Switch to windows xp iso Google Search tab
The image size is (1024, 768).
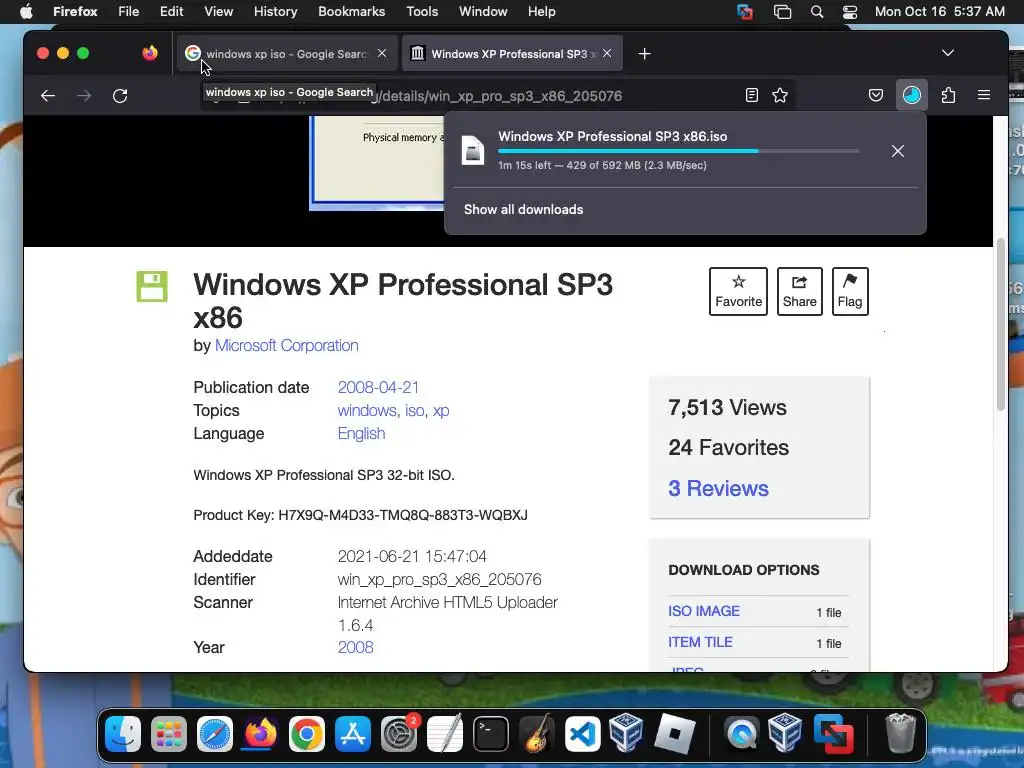click(x=286, y=54)
